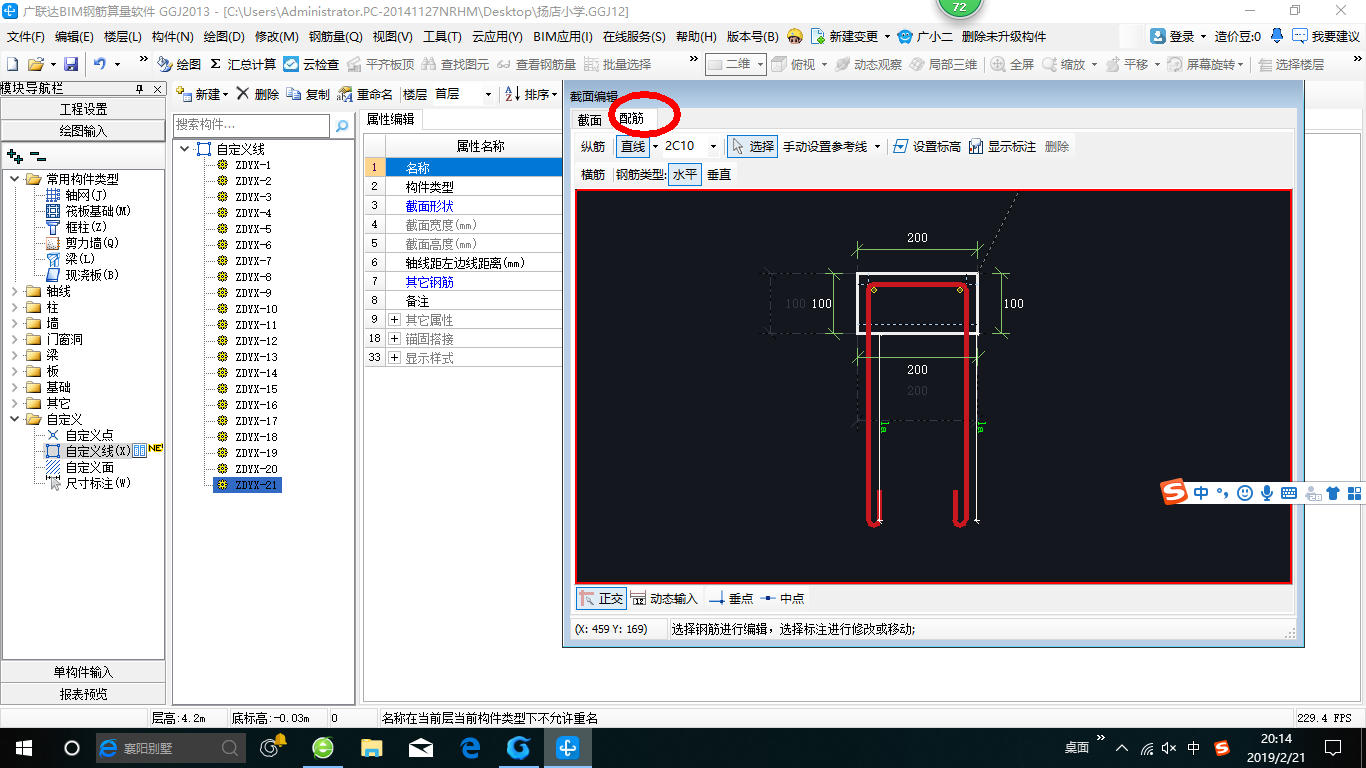The width and height of the screenshot is (1366, 768).
Task: Collapse the 常用构件类型 folder
Action: (x=15, y=179)
